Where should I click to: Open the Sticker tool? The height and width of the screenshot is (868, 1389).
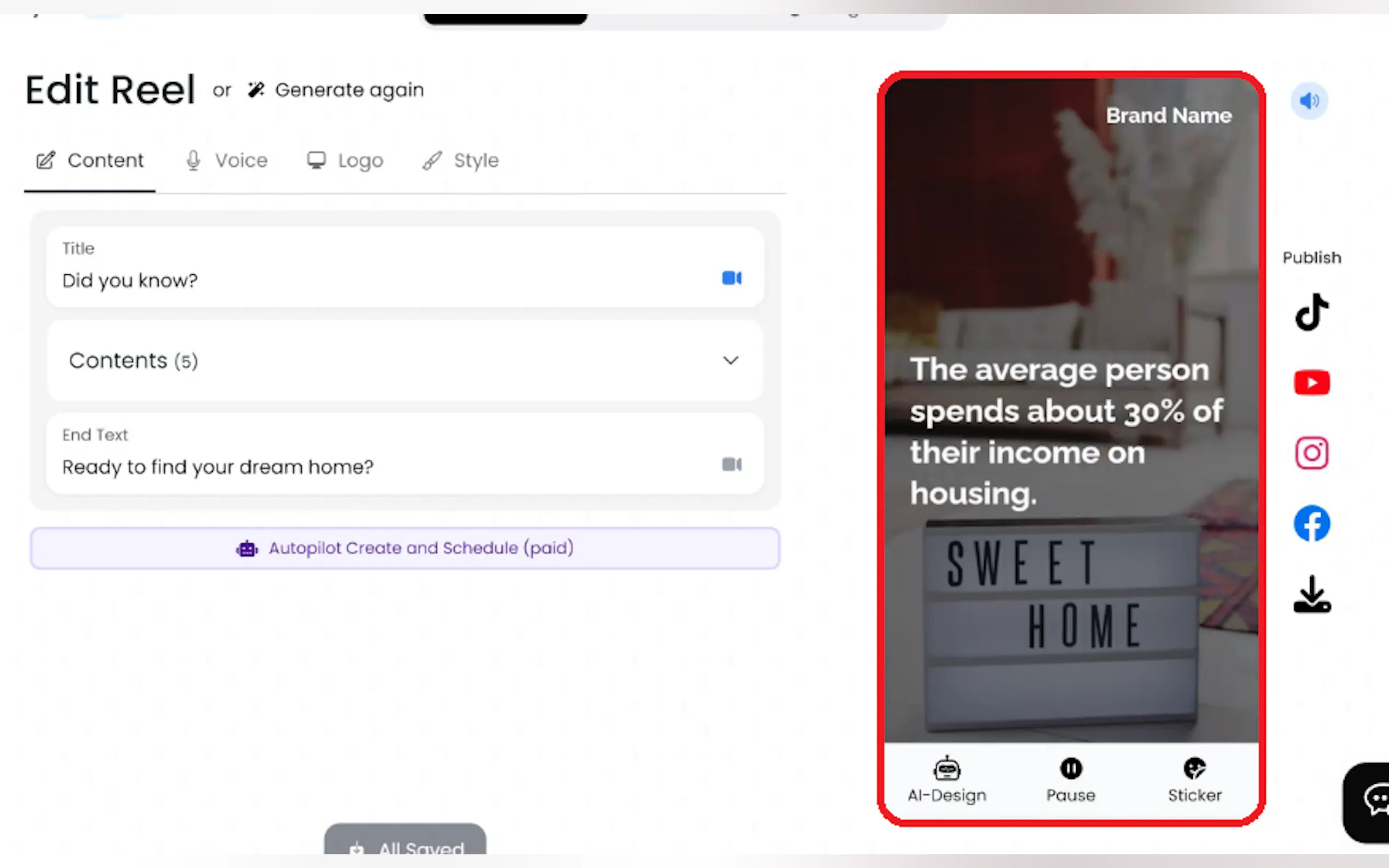point(1194,778)
